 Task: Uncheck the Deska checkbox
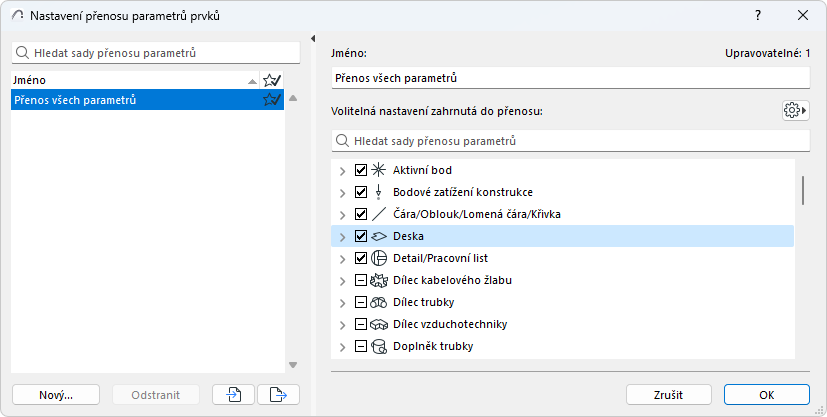[361, 237]
